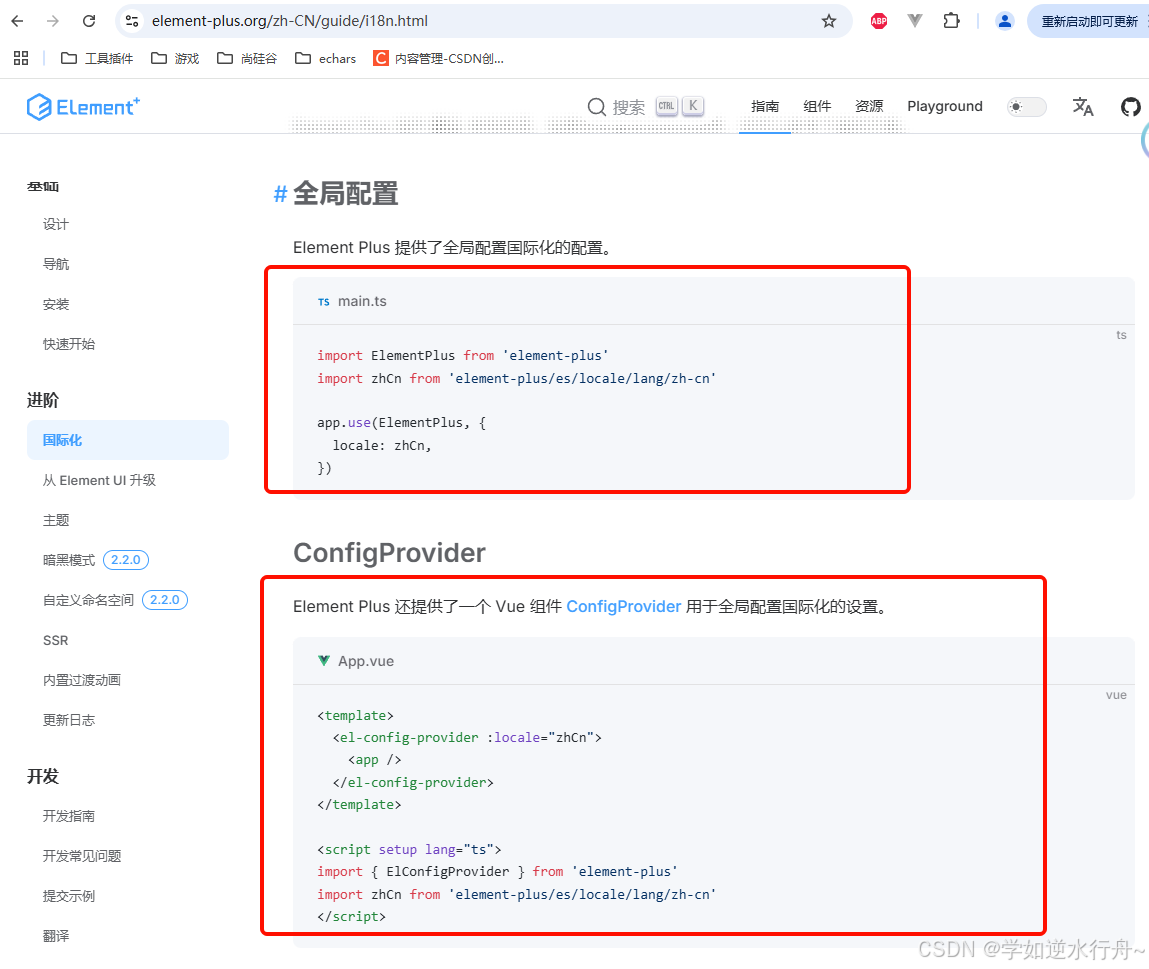Open the 内置过渡动画 sidebar item
Screen dimensions: 1149x969
(x=81, y=679)
